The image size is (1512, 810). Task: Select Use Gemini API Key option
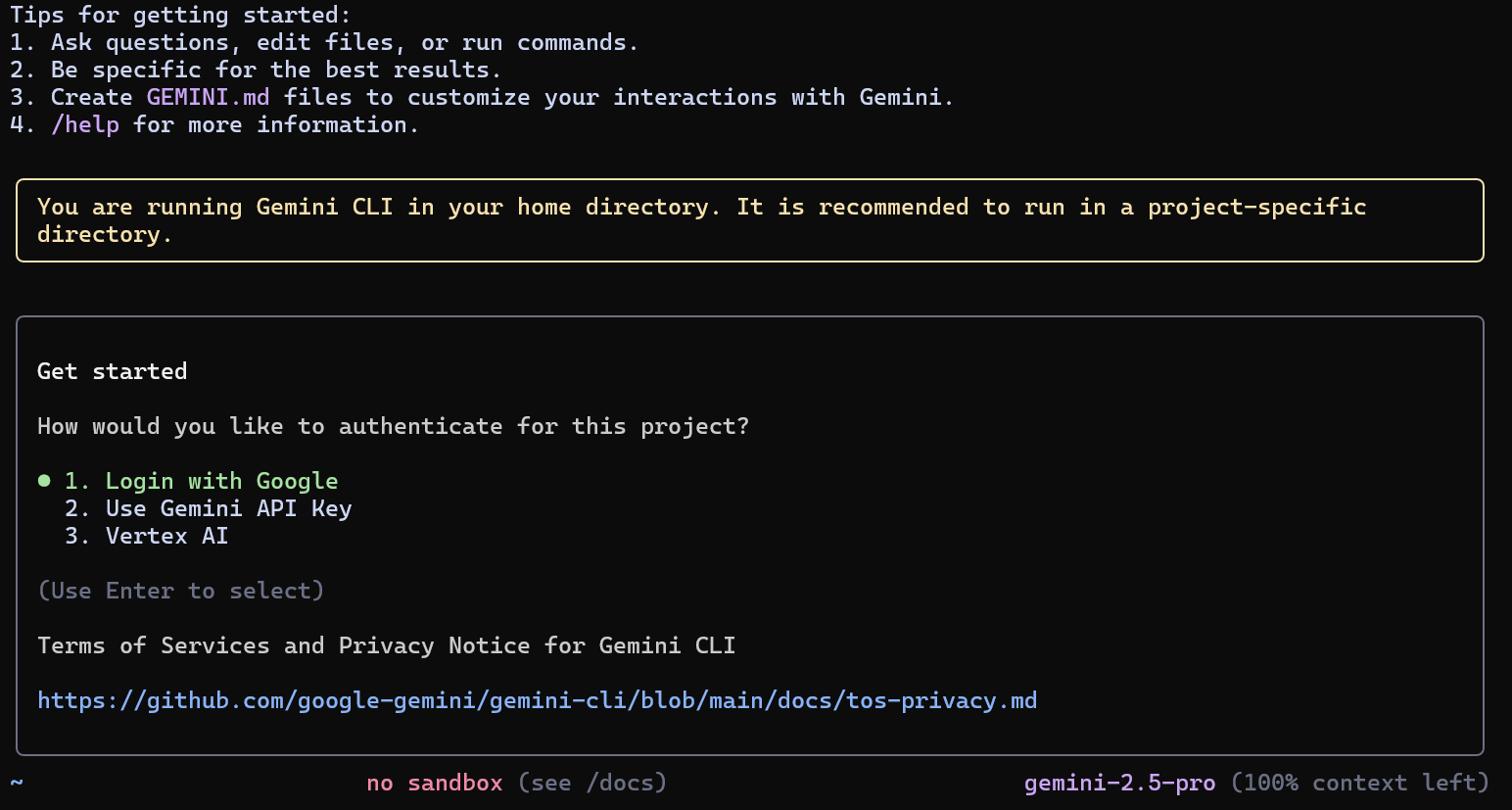(208, 509)
